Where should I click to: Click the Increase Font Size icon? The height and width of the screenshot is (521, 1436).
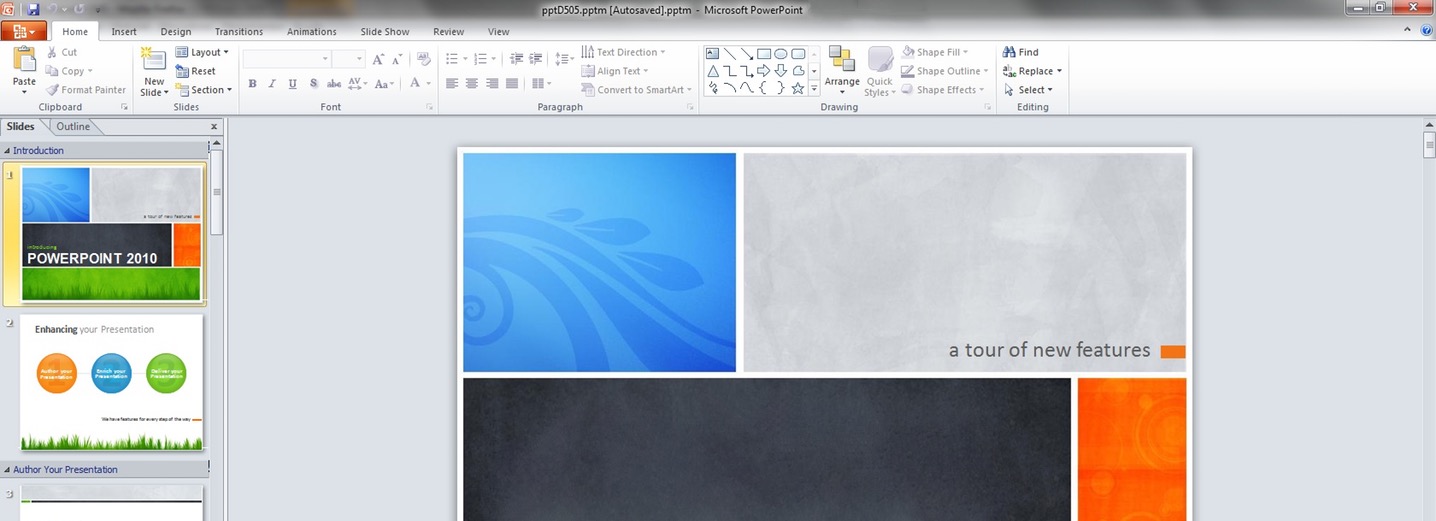coord(379,60)
